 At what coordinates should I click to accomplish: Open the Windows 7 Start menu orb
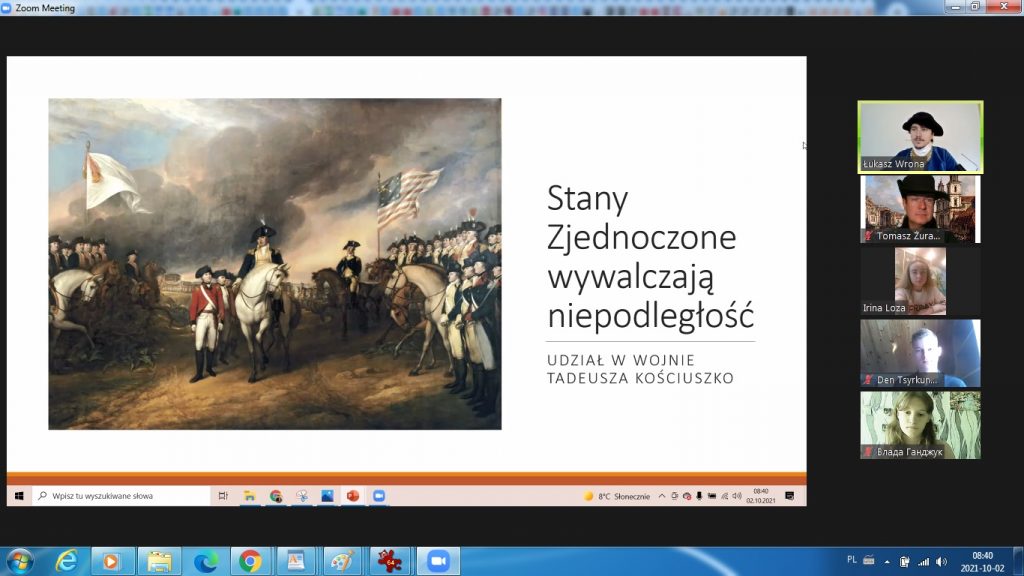20,560
